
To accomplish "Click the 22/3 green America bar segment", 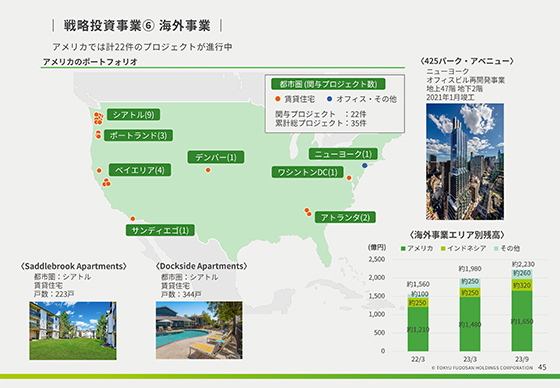I will tap(418, 329).
